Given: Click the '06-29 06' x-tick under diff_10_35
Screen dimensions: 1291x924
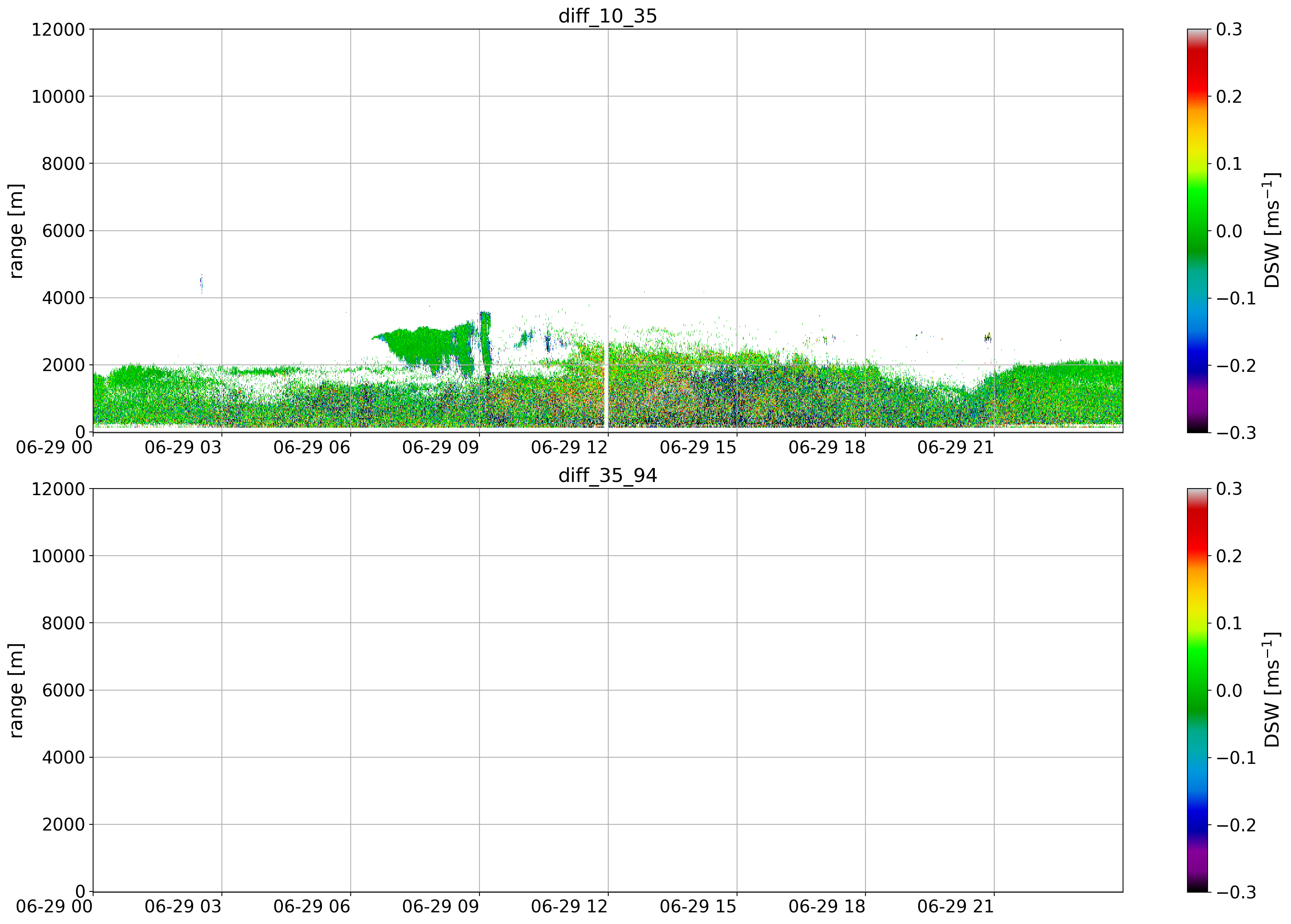Looking at the screenshot, I should [312, 448].
